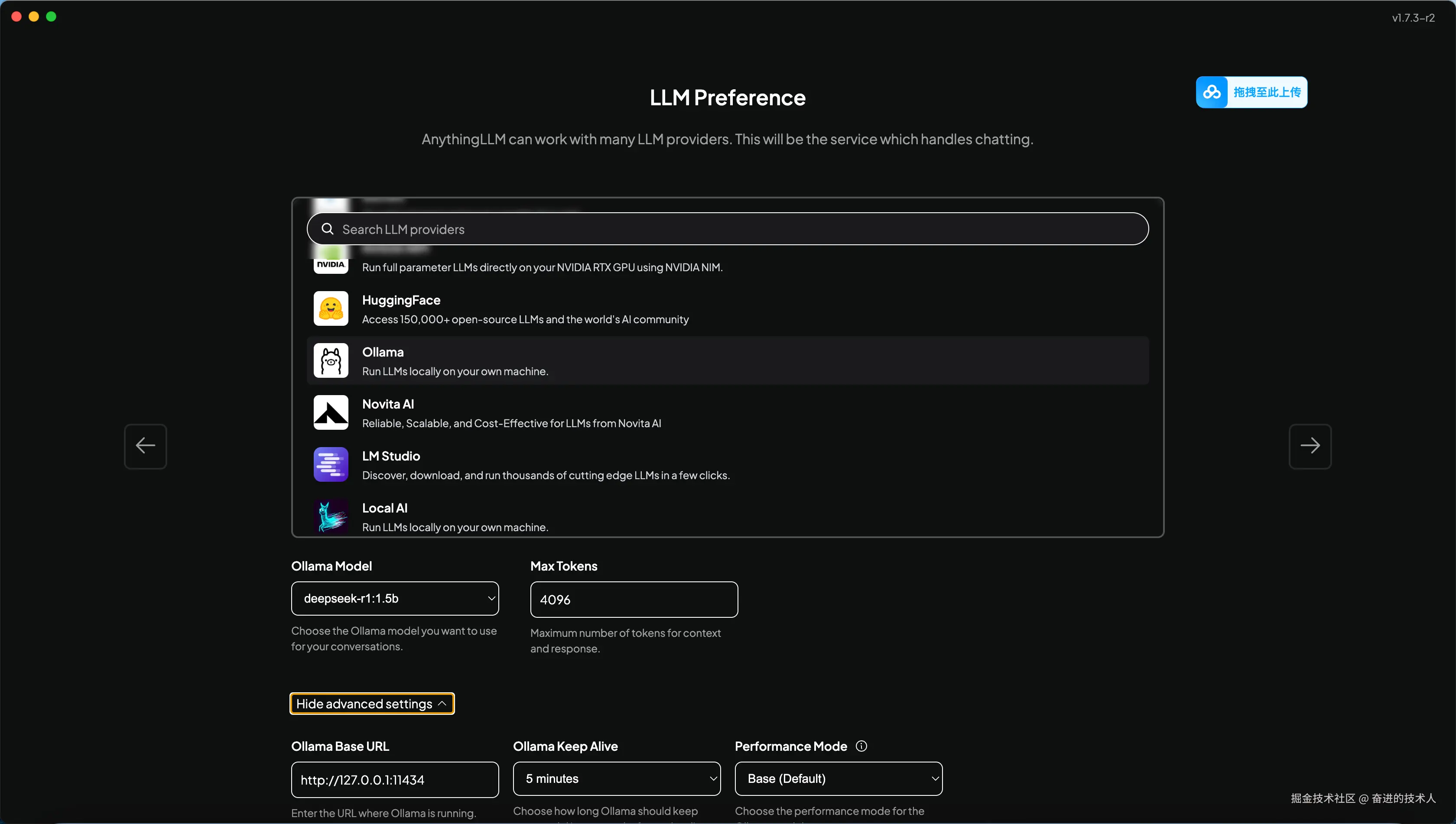This screenshot has width=1456, height=824.
Task: Click the Search LLM providers field
Action: (x=736, y=229)
